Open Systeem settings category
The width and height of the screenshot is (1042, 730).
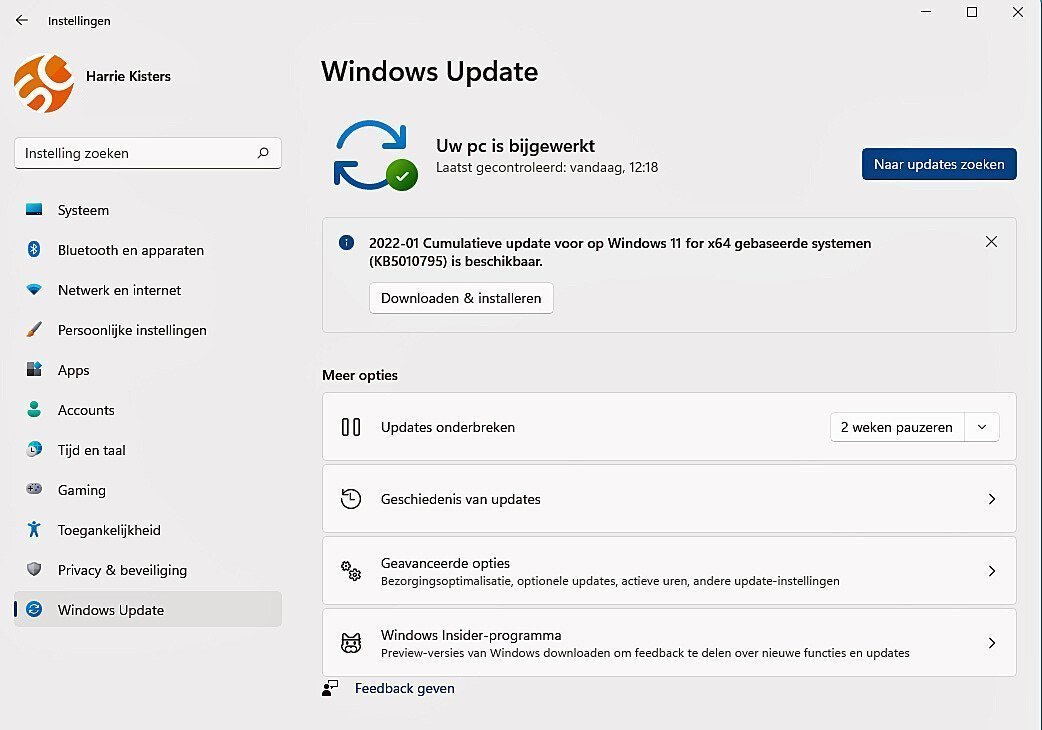coord(148,210)
